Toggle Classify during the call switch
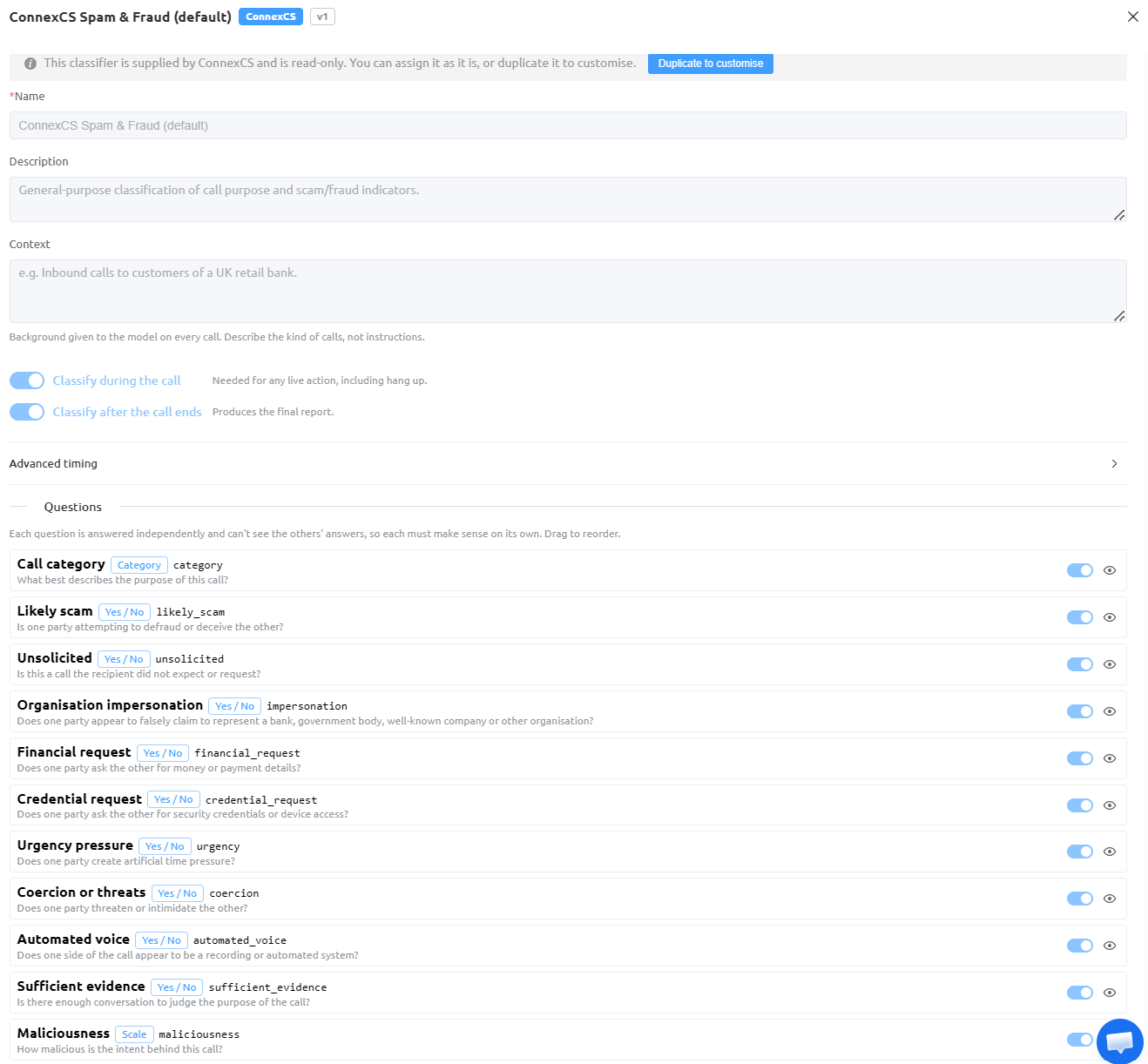This screenshot has height=1064, width=1148. [27, 380]
